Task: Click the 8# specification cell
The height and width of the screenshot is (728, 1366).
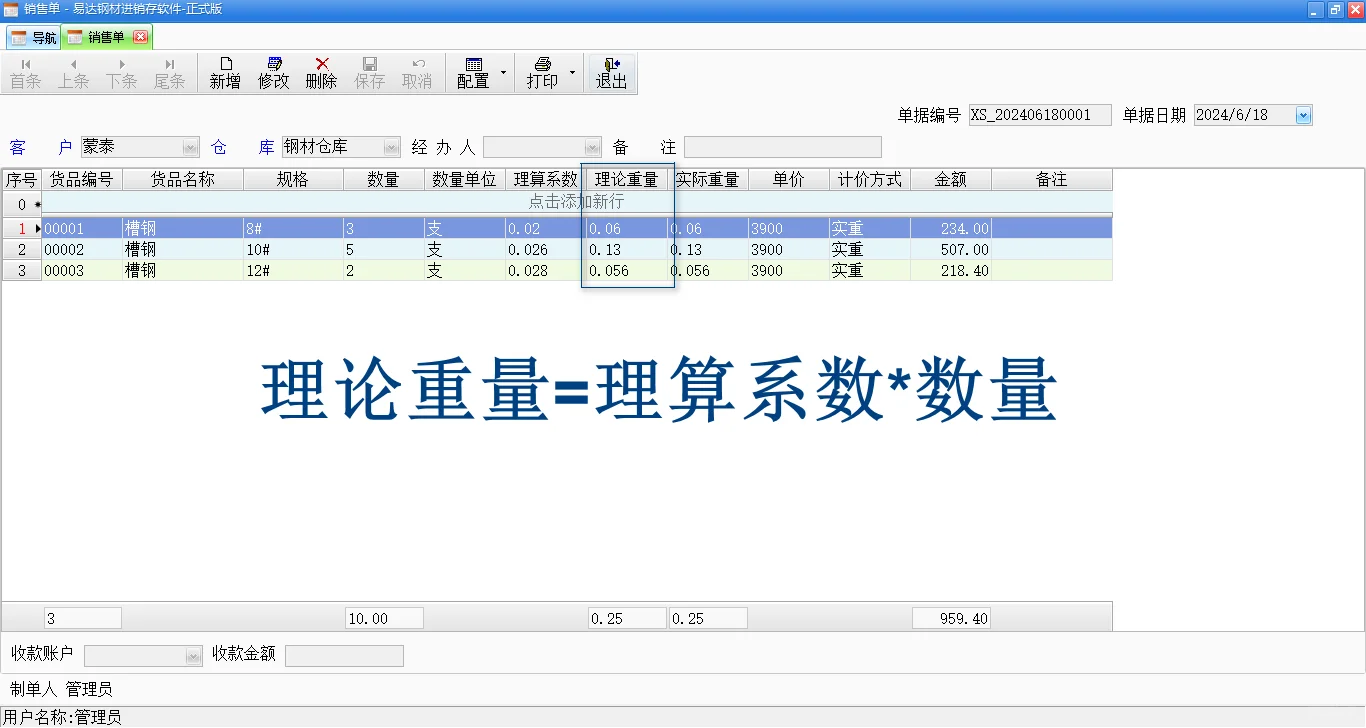Action: (293, 229)
